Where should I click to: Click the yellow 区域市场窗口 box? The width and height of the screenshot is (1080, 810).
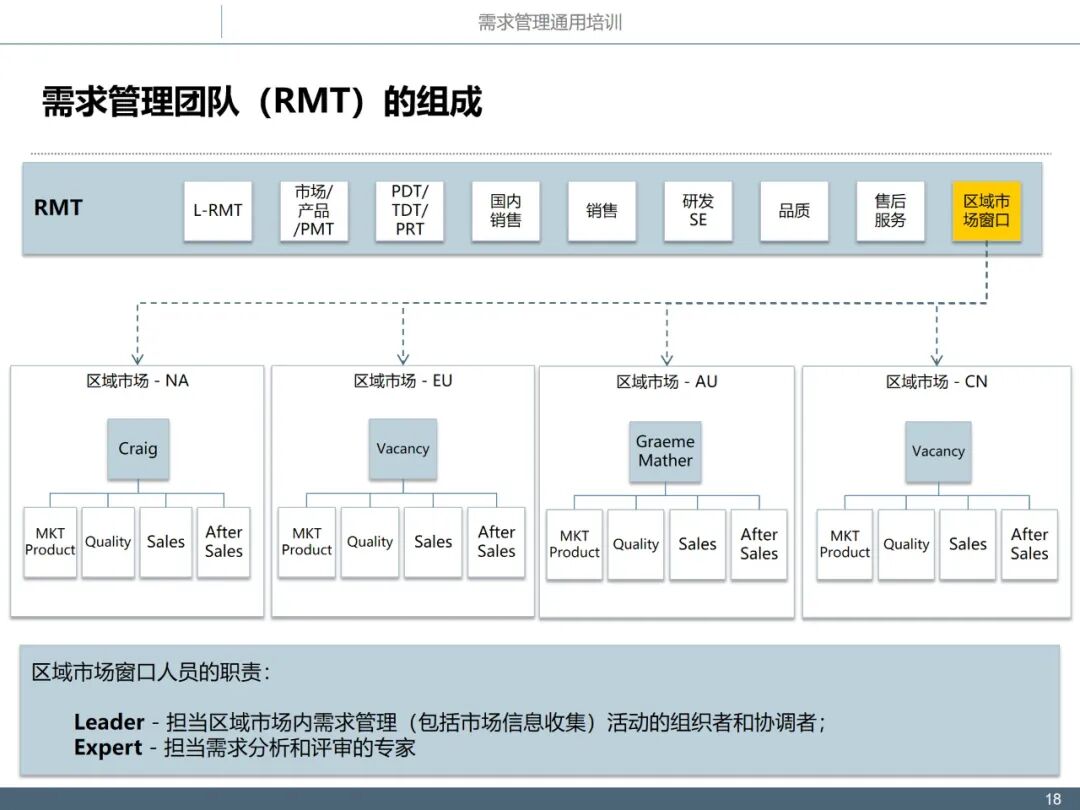pos(987,211)
